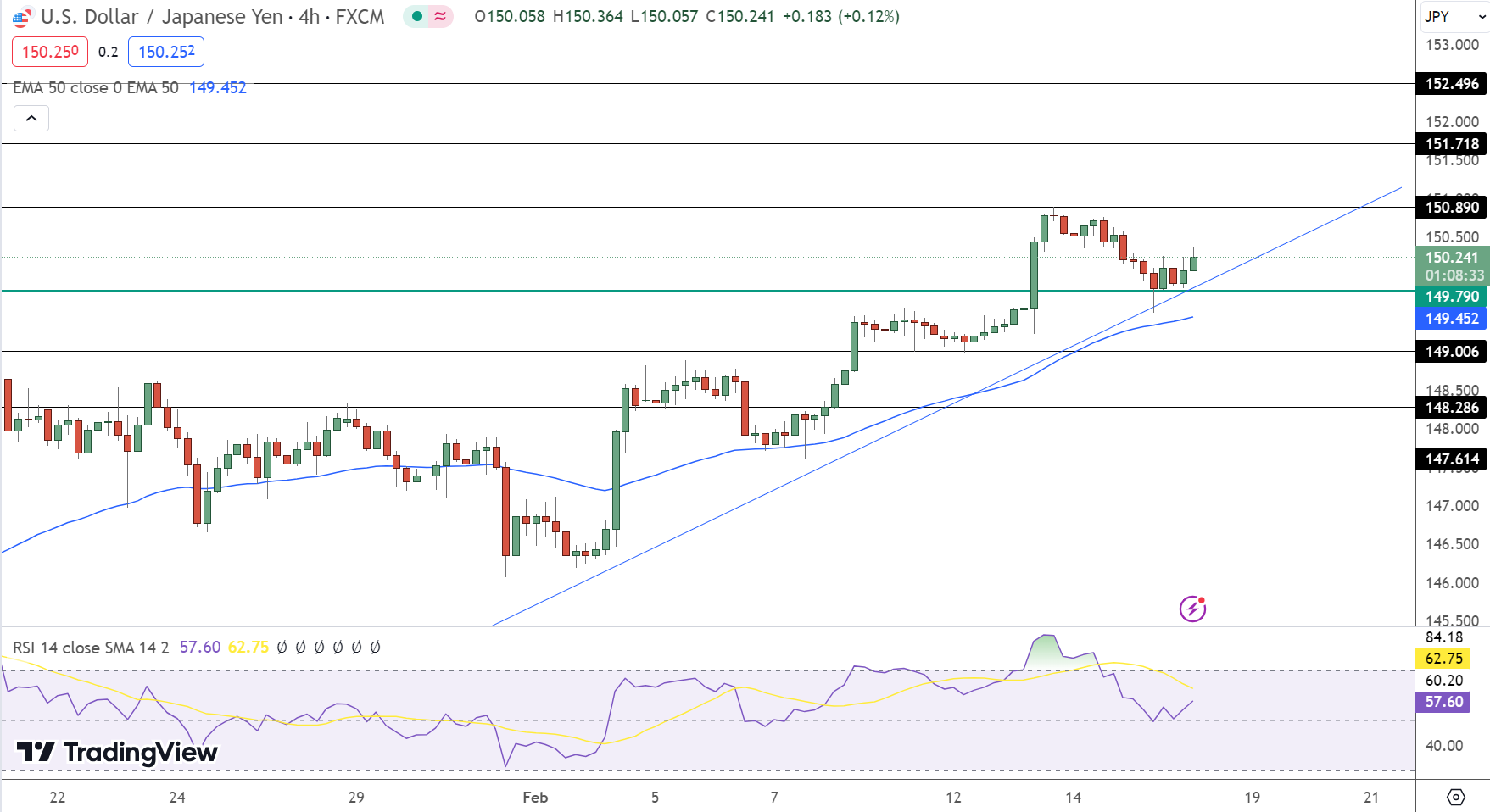This screenshot has width=1490, height=812.
Task: Click the 150.890 resistance price label
Action: 1452,208
